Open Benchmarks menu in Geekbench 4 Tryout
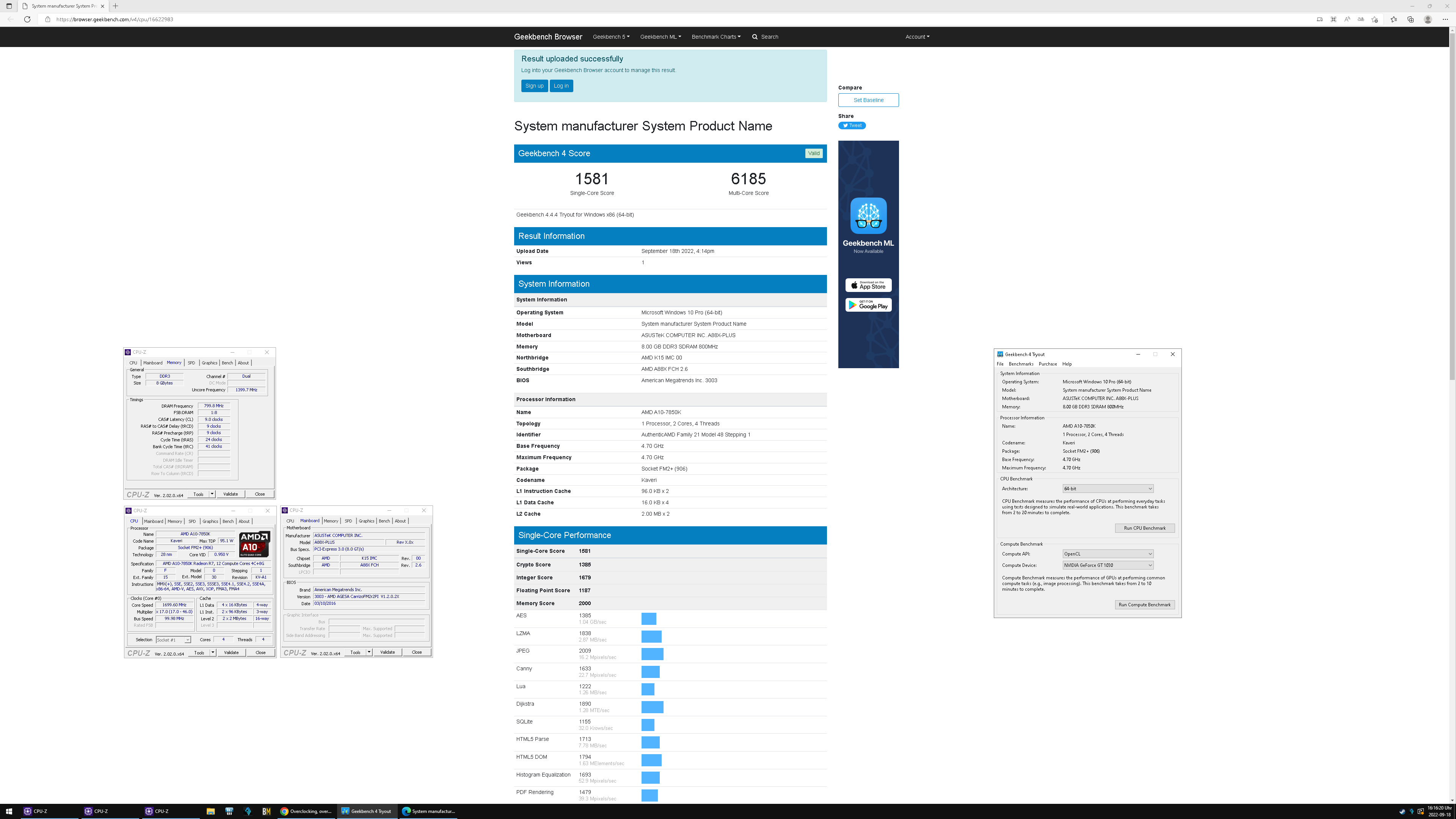The width and height of the screenshot is (1456, 819). click(1021, 364)
